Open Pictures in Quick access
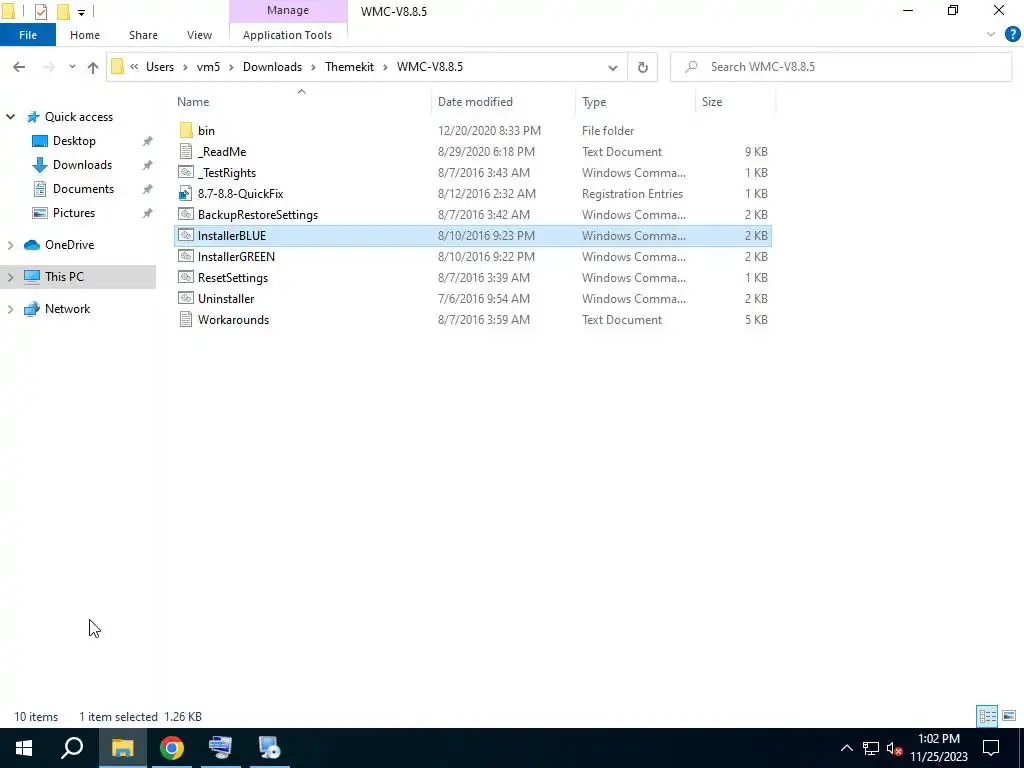Image resolution: width=1024 pixels, height=768 pixels. (74, 213)
